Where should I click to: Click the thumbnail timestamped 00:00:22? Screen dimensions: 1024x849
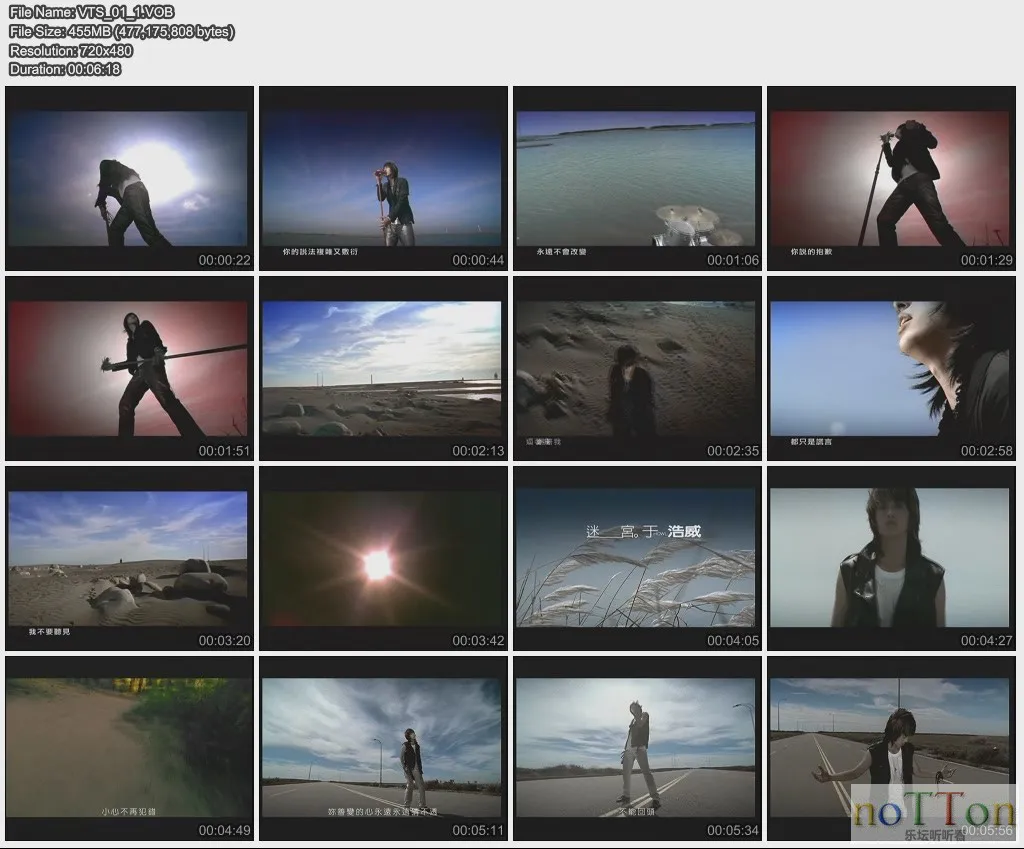[130, 178]
